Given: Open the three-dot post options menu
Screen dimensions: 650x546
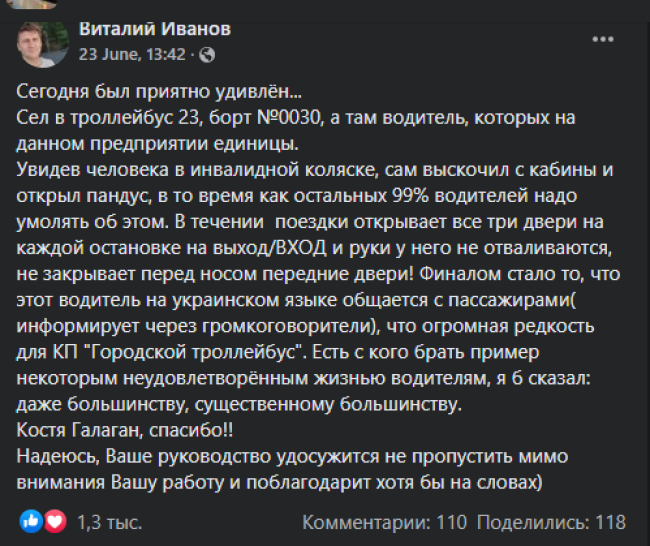Looking at the screenshot, I should 603,39.
